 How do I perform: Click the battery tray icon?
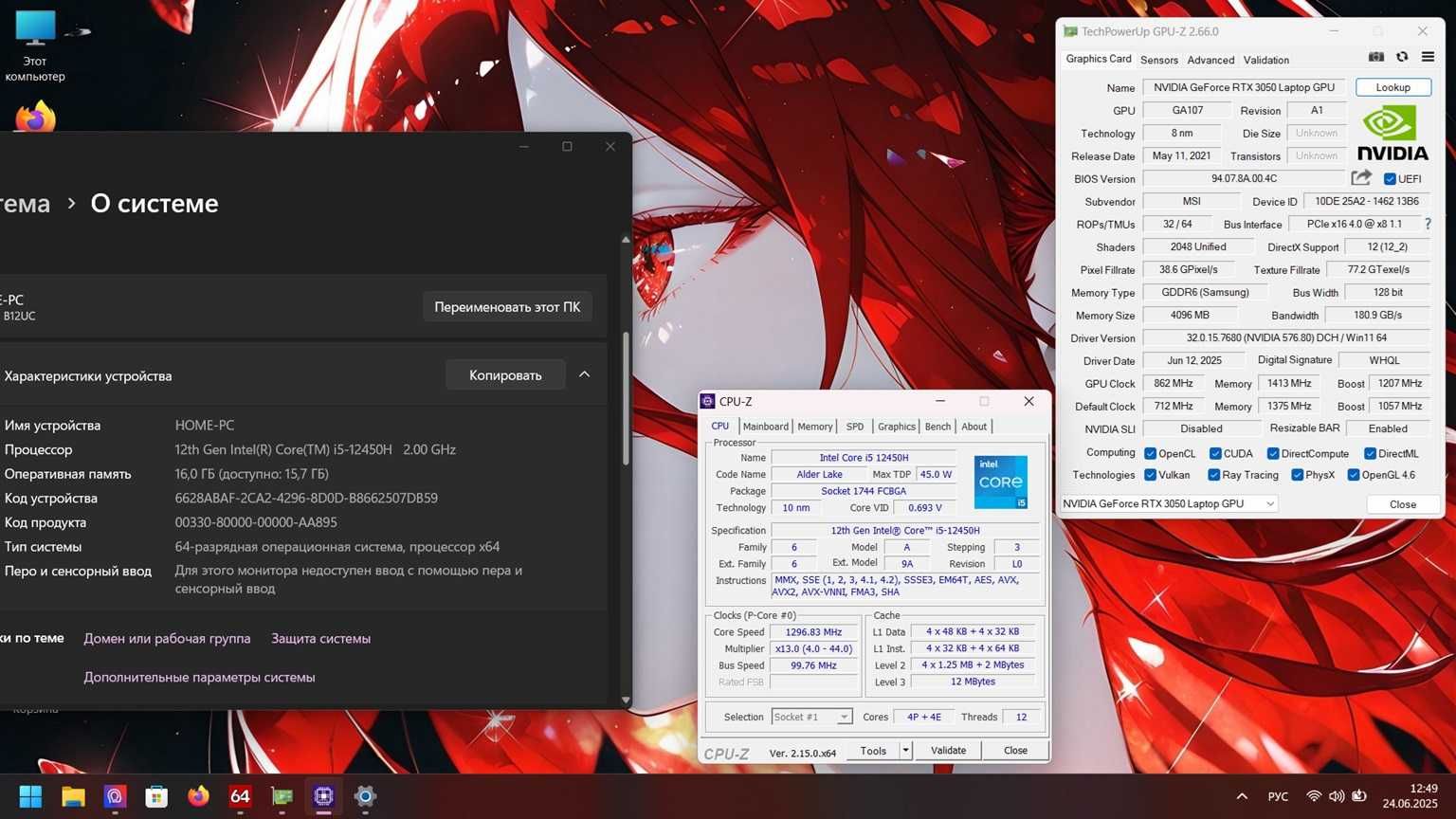(1359, 796)
